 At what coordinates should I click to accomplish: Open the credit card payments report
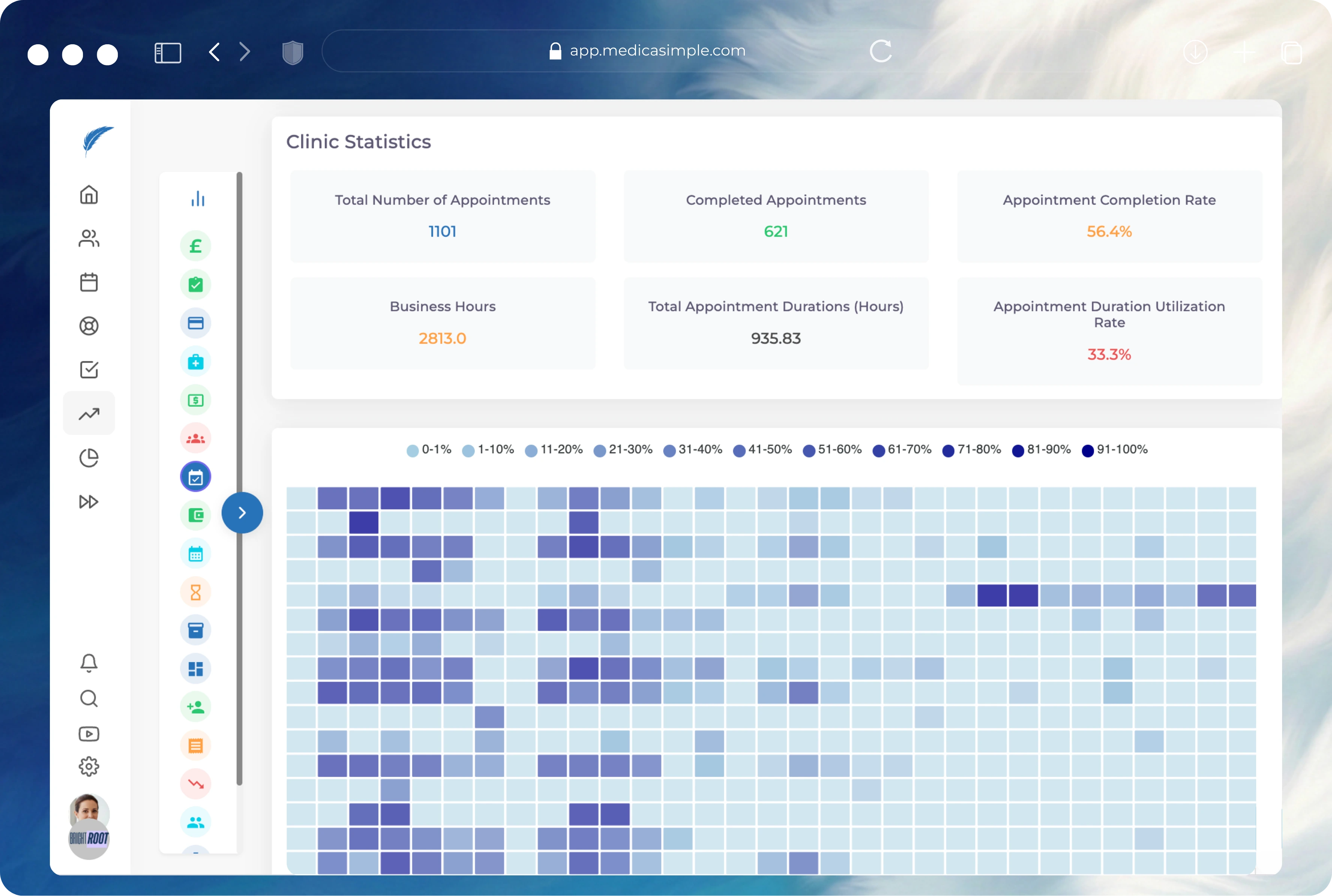point(196,323)
